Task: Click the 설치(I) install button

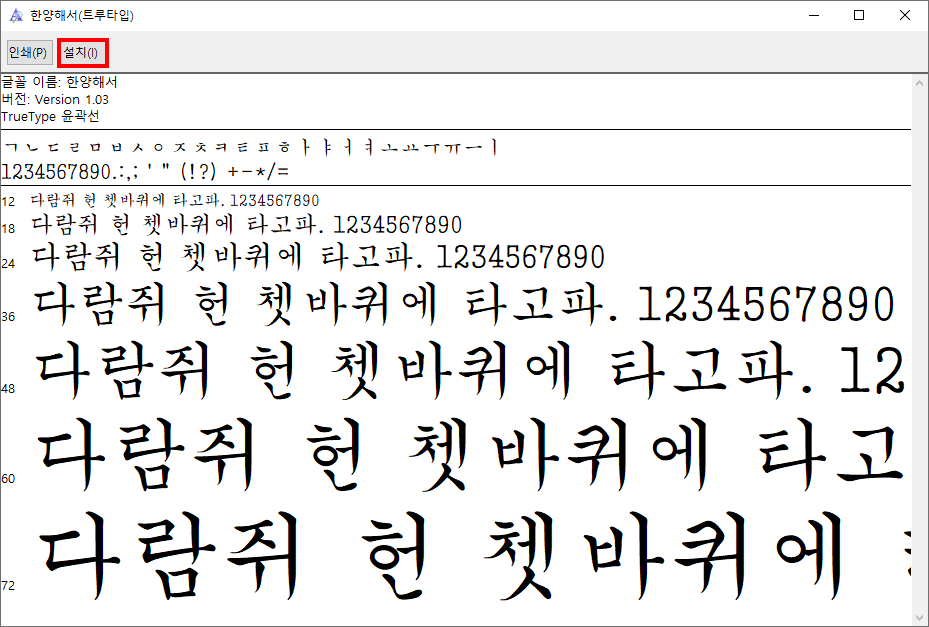Action: pyautogui.click(x=82, y=53)
